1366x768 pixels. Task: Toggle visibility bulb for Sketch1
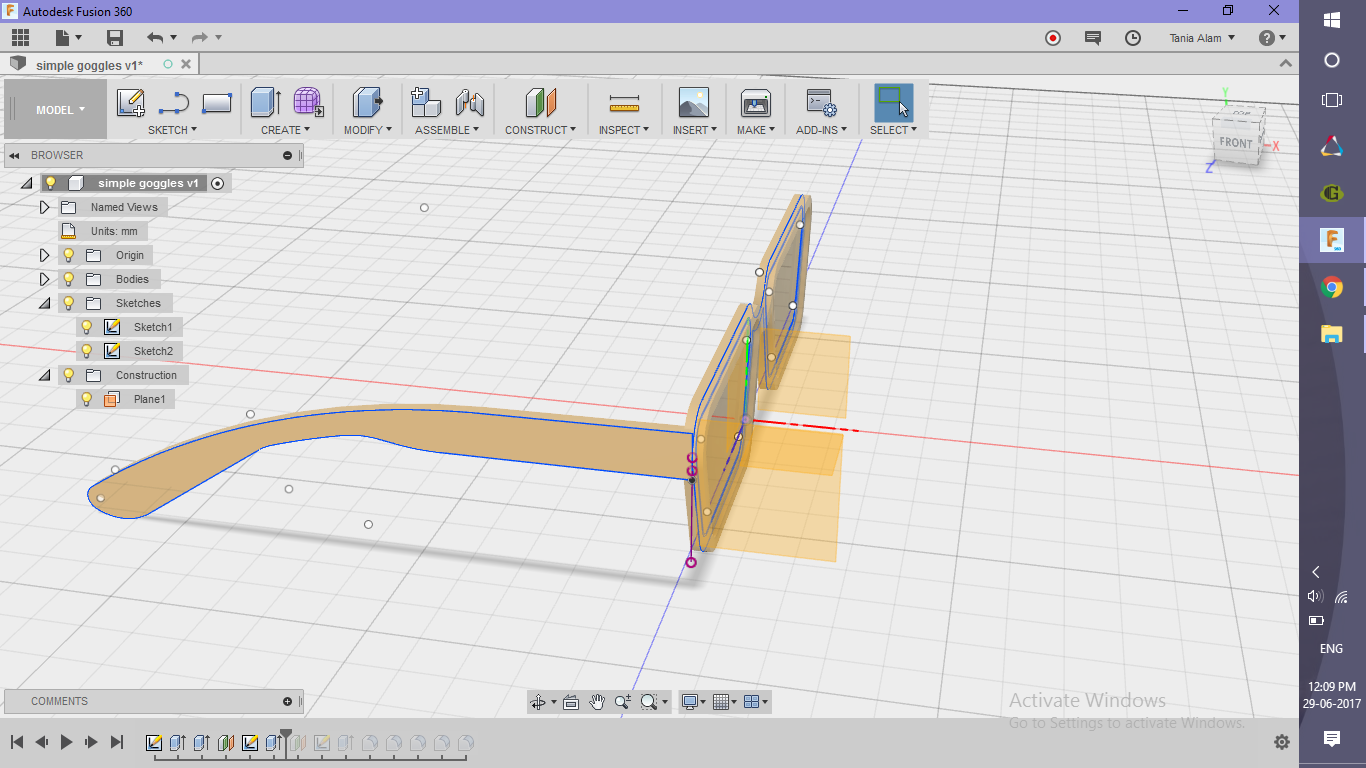[87, 327]
